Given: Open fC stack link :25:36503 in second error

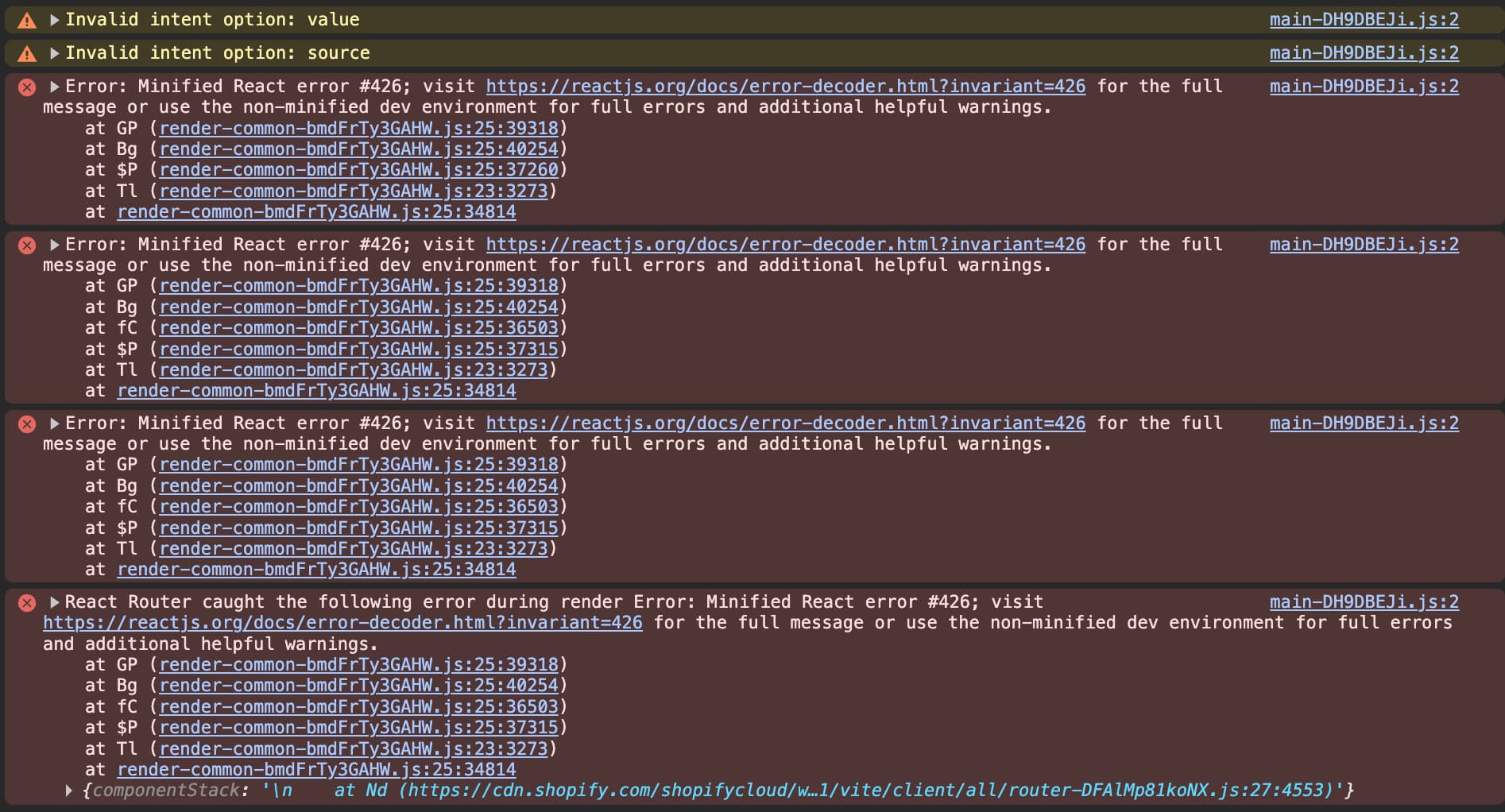Looking at the screenshot, I should (359, 328).
